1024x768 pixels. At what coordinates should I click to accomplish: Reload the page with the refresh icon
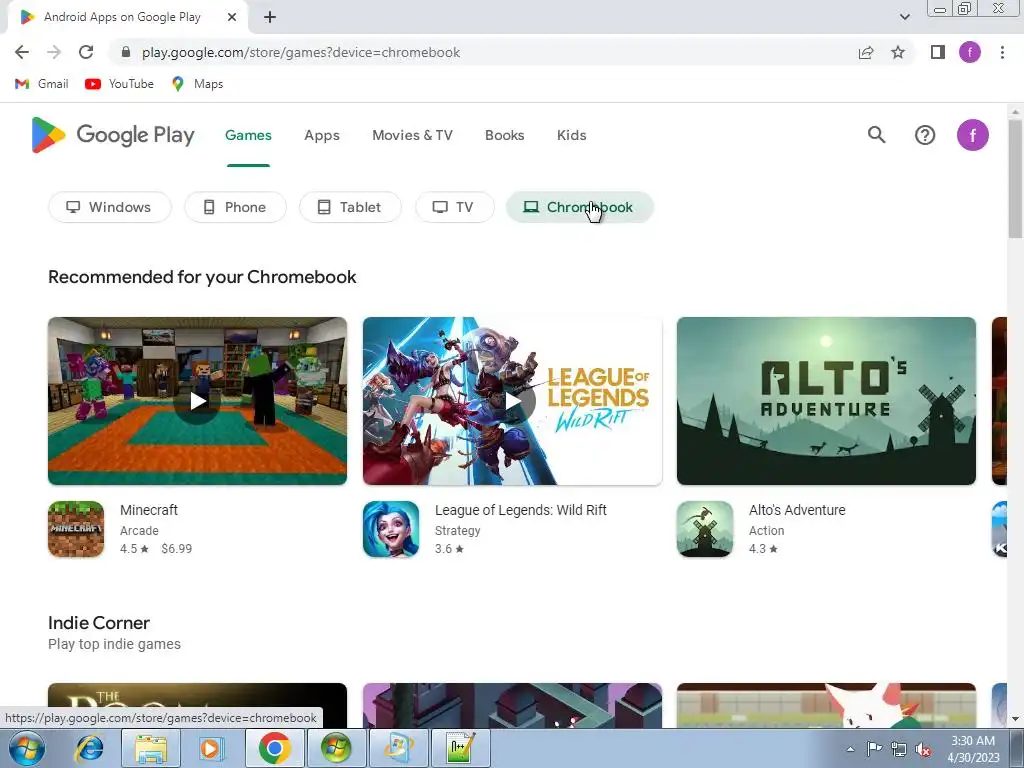pos(86,52)
